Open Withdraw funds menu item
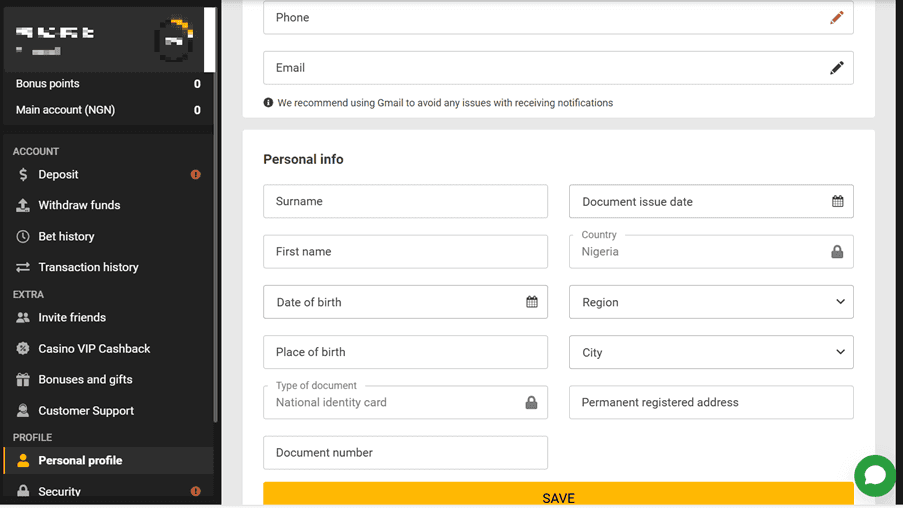This screenshot has height=508, width=903. [x=108, y=205]
